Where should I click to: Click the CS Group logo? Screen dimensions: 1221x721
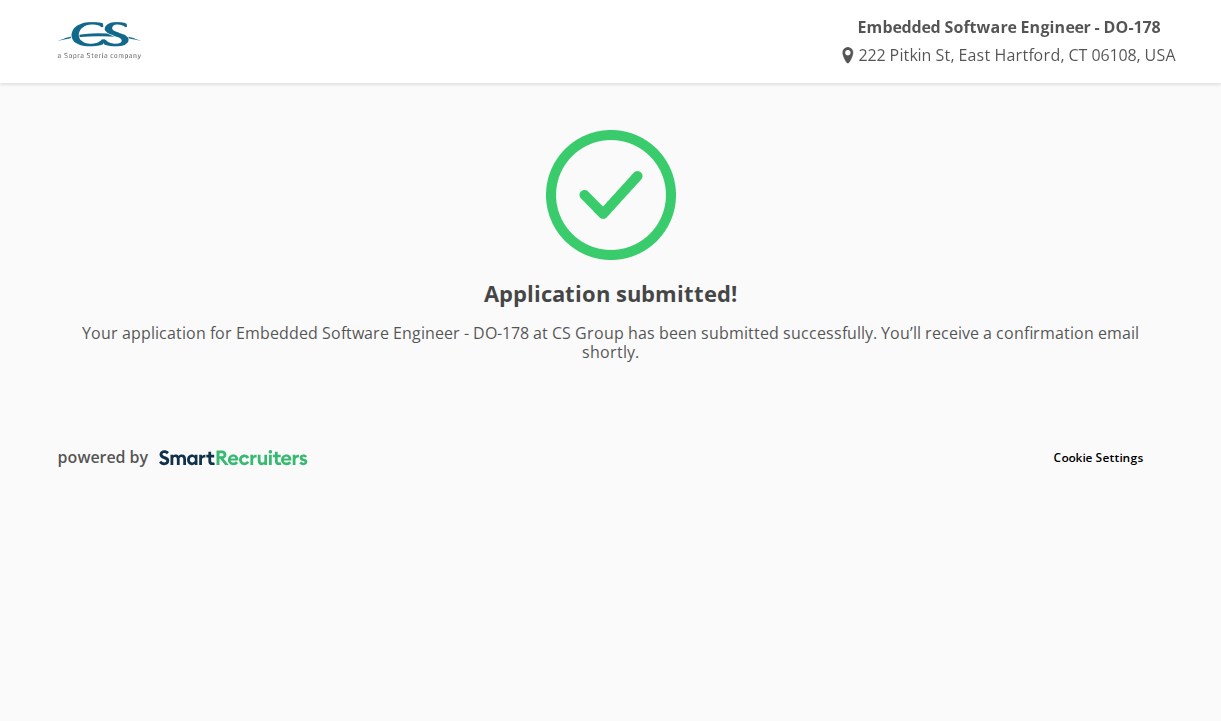pyautogui.click(x=99, y=37)
